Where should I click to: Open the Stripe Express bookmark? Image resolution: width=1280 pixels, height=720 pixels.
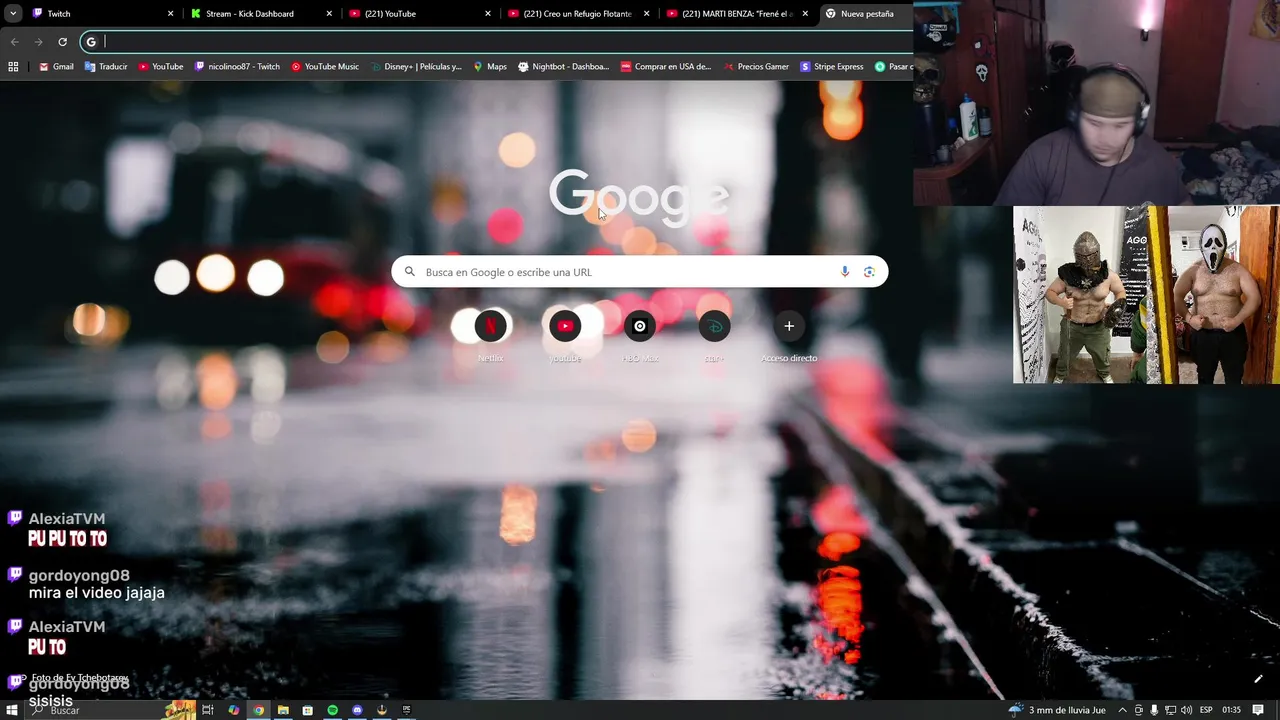tap(832, 67)
